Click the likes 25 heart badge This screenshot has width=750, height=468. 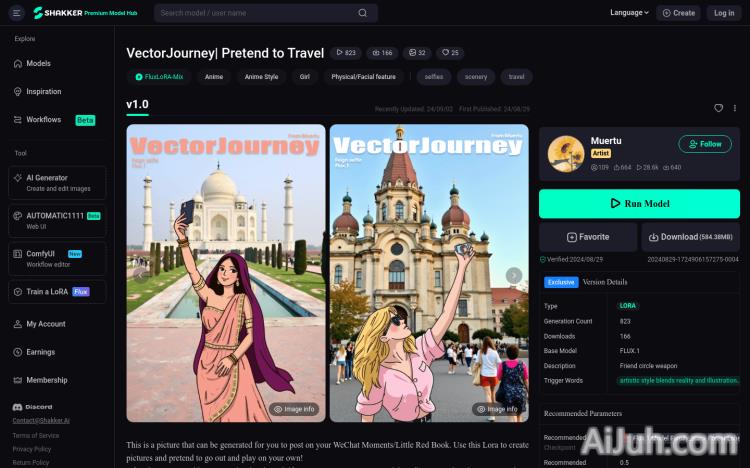[x=450, y=53]
